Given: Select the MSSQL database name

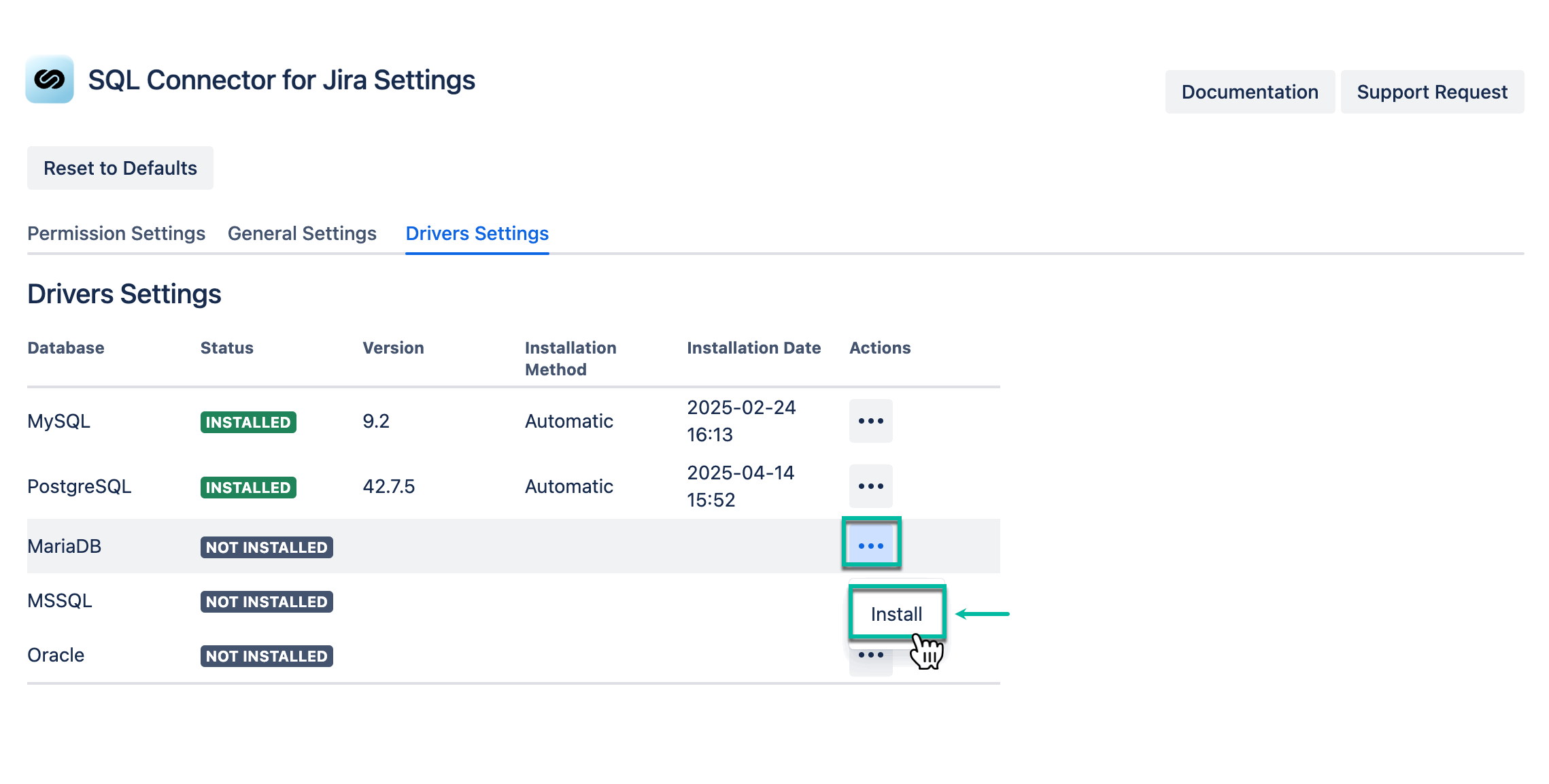Looking at the screenshot, I should pos(60,600).
